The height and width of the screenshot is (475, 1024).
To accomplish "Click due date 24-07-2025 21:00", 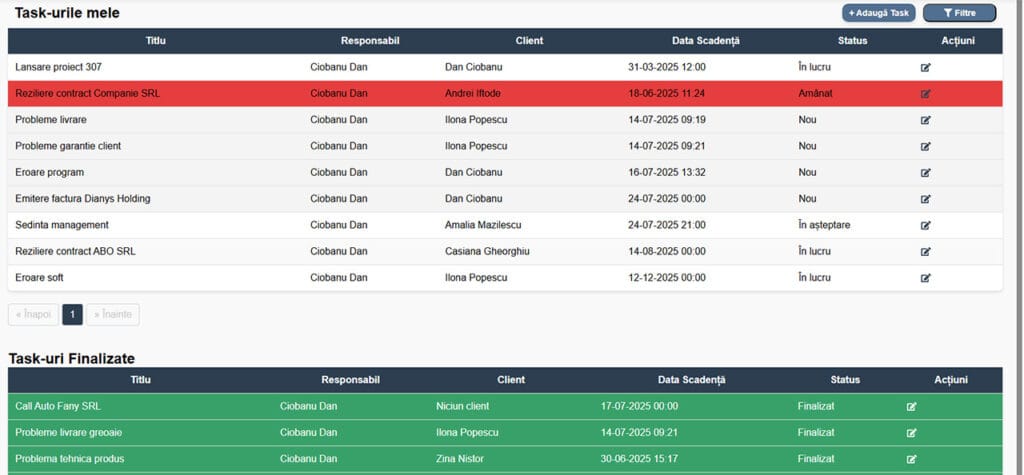I will pos(667,225).
